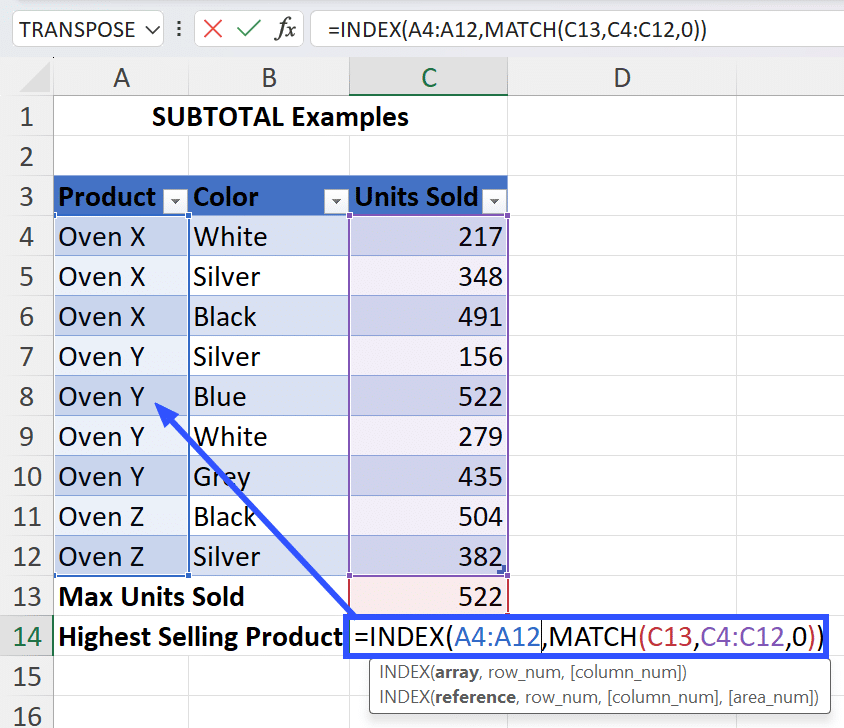
Task: Click Silver in row 12
Action: (x=269, y=556)
